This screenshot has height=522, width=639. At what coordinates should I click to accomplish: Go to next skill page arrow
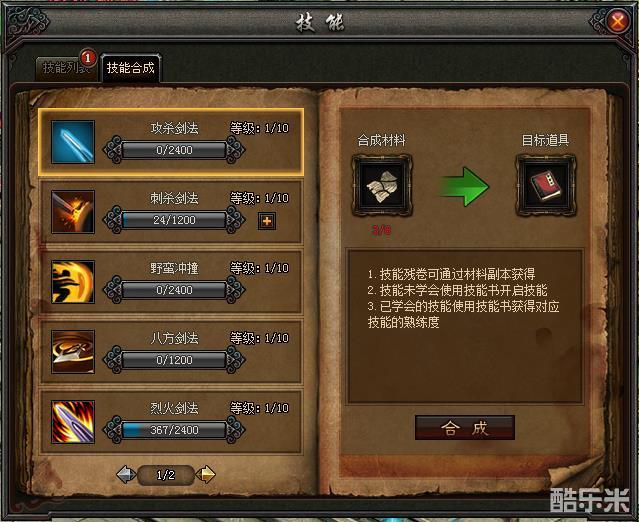pyautogui.click(x=205, y=474)
